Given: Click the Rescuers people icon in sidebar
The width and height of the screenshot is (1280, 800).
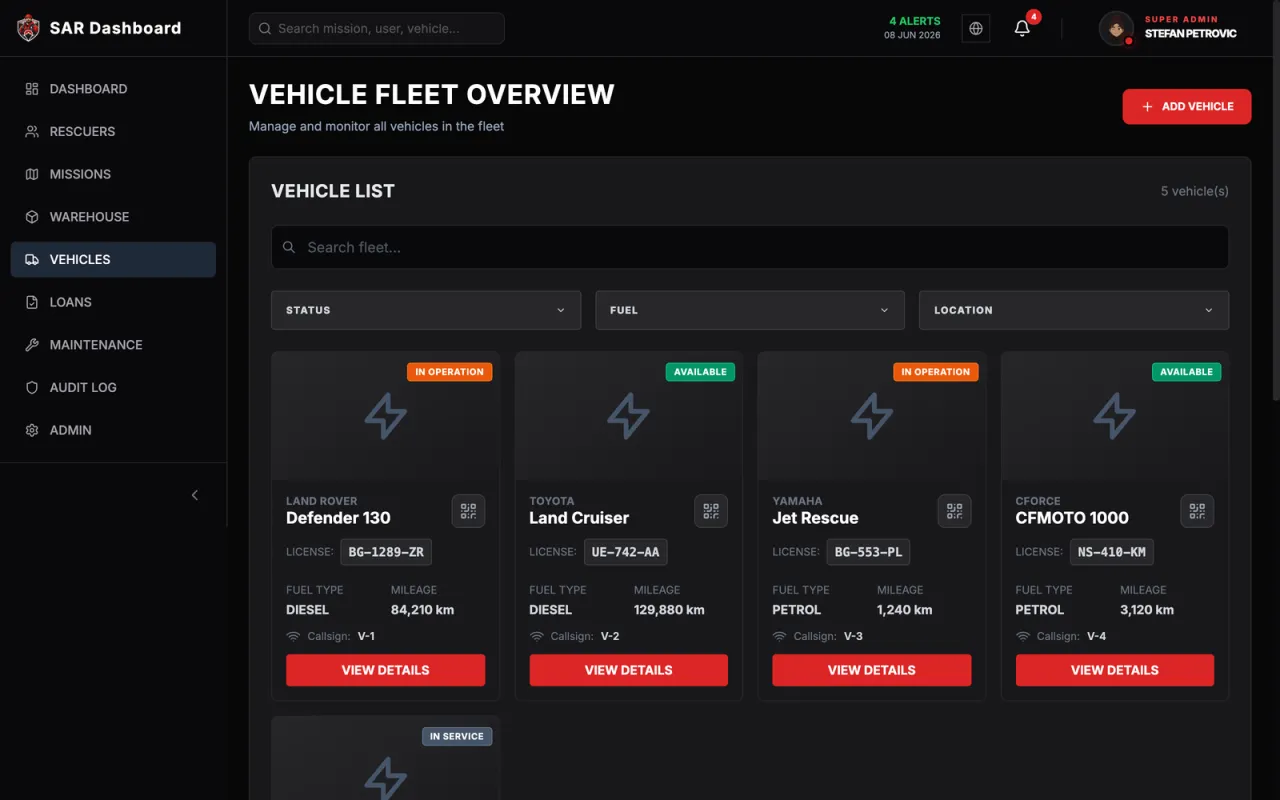Looking at the screenshot, I should coord(32,132).
